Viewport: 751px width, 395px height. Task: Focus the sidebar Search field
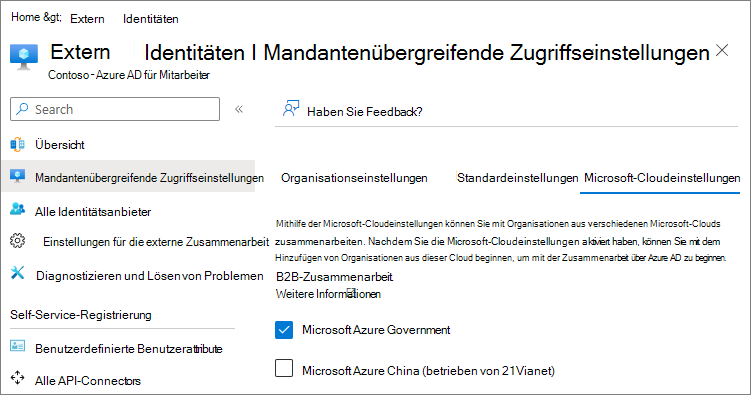115,109
